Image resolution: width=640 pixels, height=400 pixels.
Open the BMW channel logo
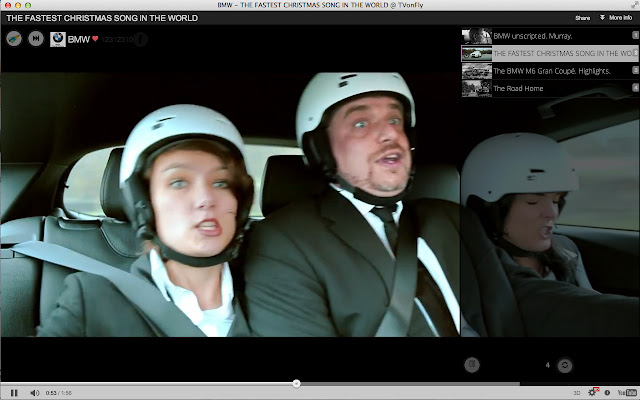pyautogui.click(x=58, y=39)
